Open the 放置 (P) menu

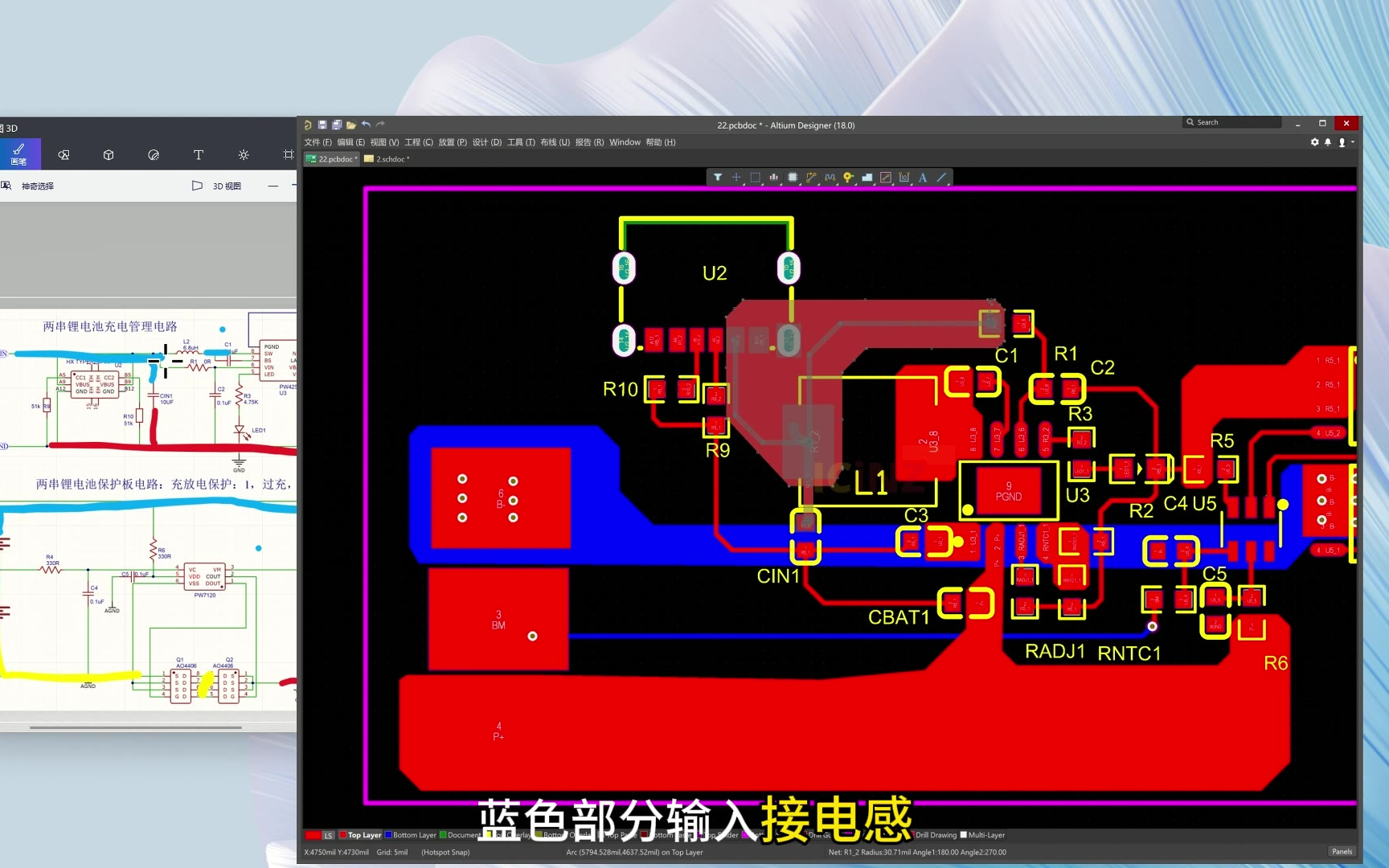(x=452, y=142)
